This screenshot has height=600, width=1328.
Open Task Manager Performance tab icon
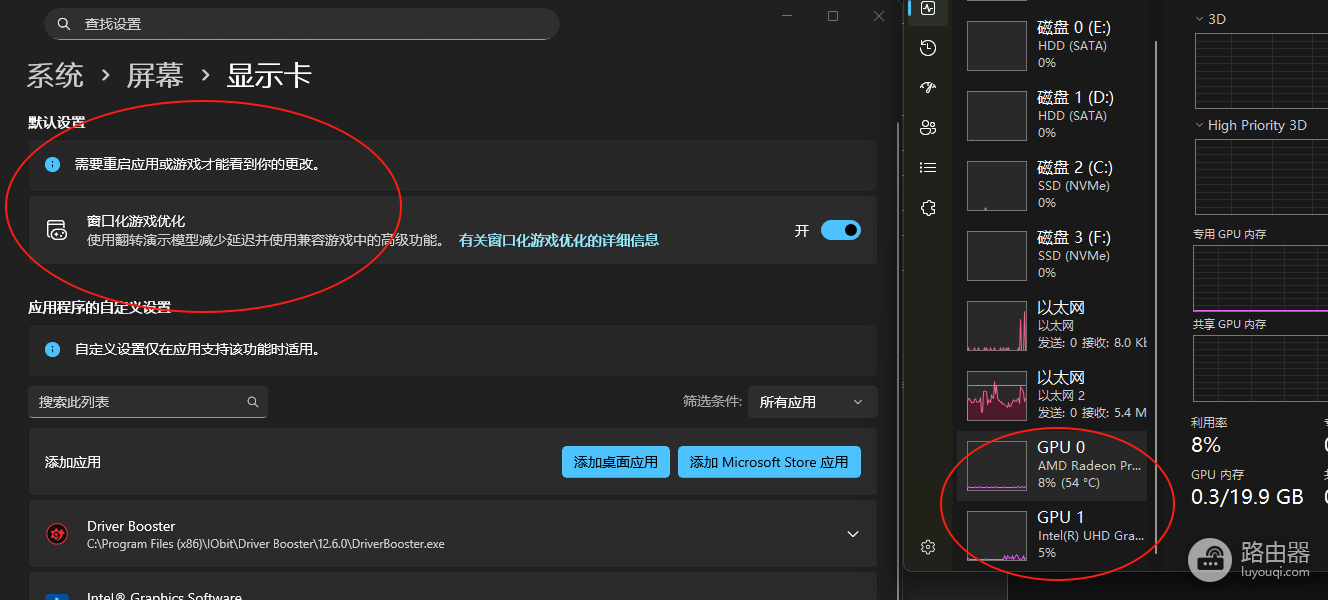(x=928, y=8)
